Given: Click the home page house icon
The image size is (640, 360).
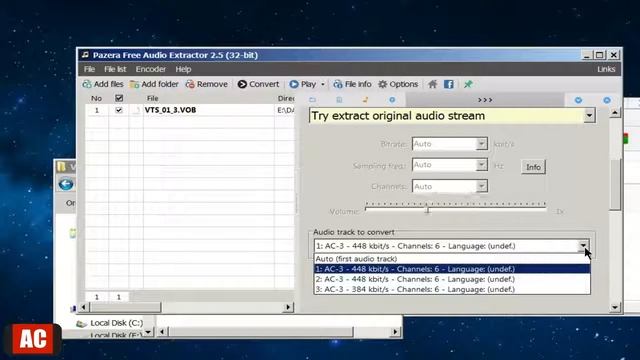Looking at the screenshot, I should [x=432, y=84].
